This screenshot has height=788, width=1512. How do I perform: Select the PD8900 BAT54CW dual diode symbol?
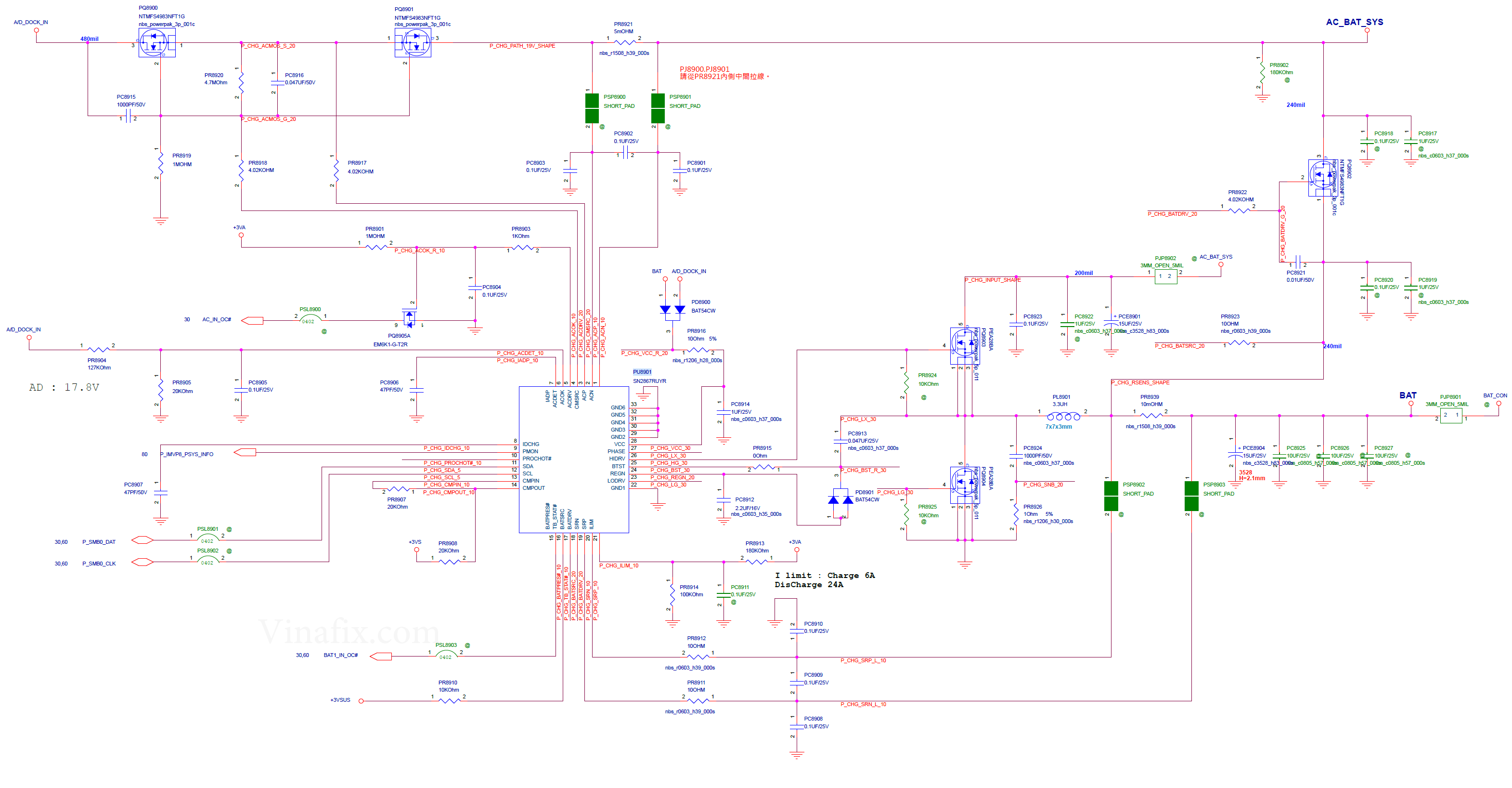(672, 311)
